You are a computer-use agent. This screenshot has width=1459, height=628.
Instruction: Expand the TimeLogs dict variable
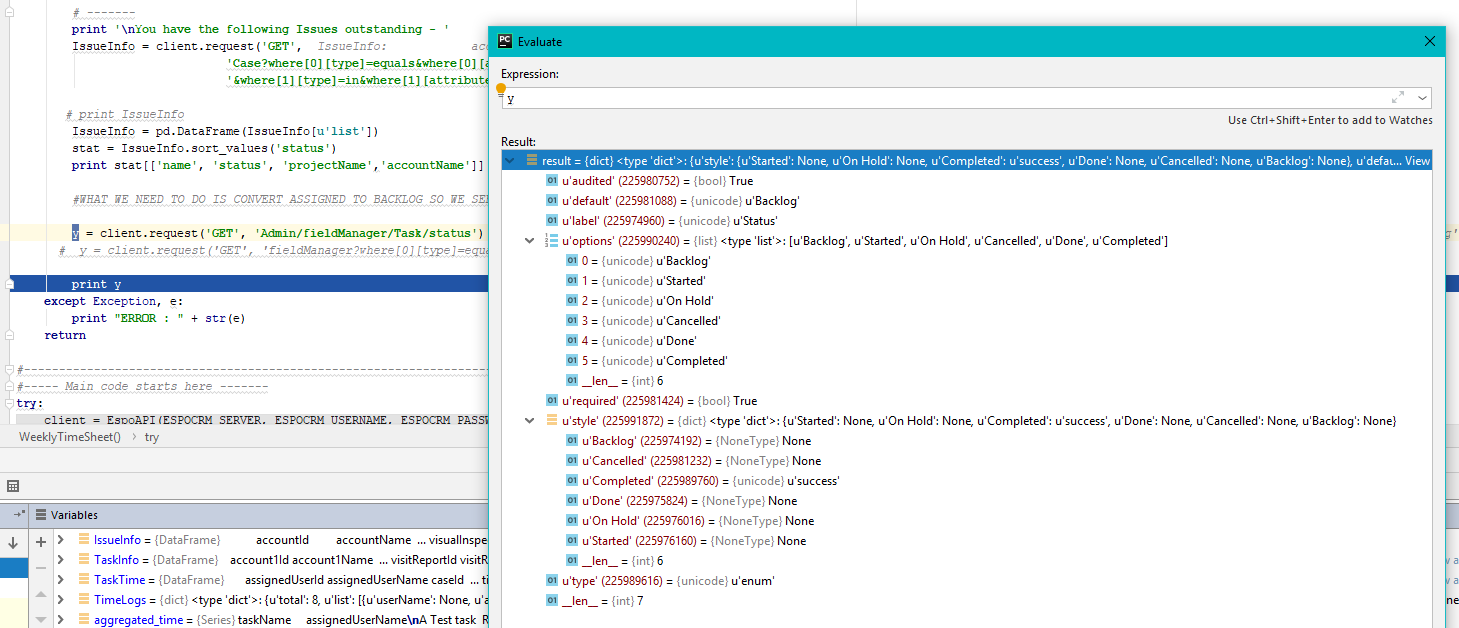point(61,600)
